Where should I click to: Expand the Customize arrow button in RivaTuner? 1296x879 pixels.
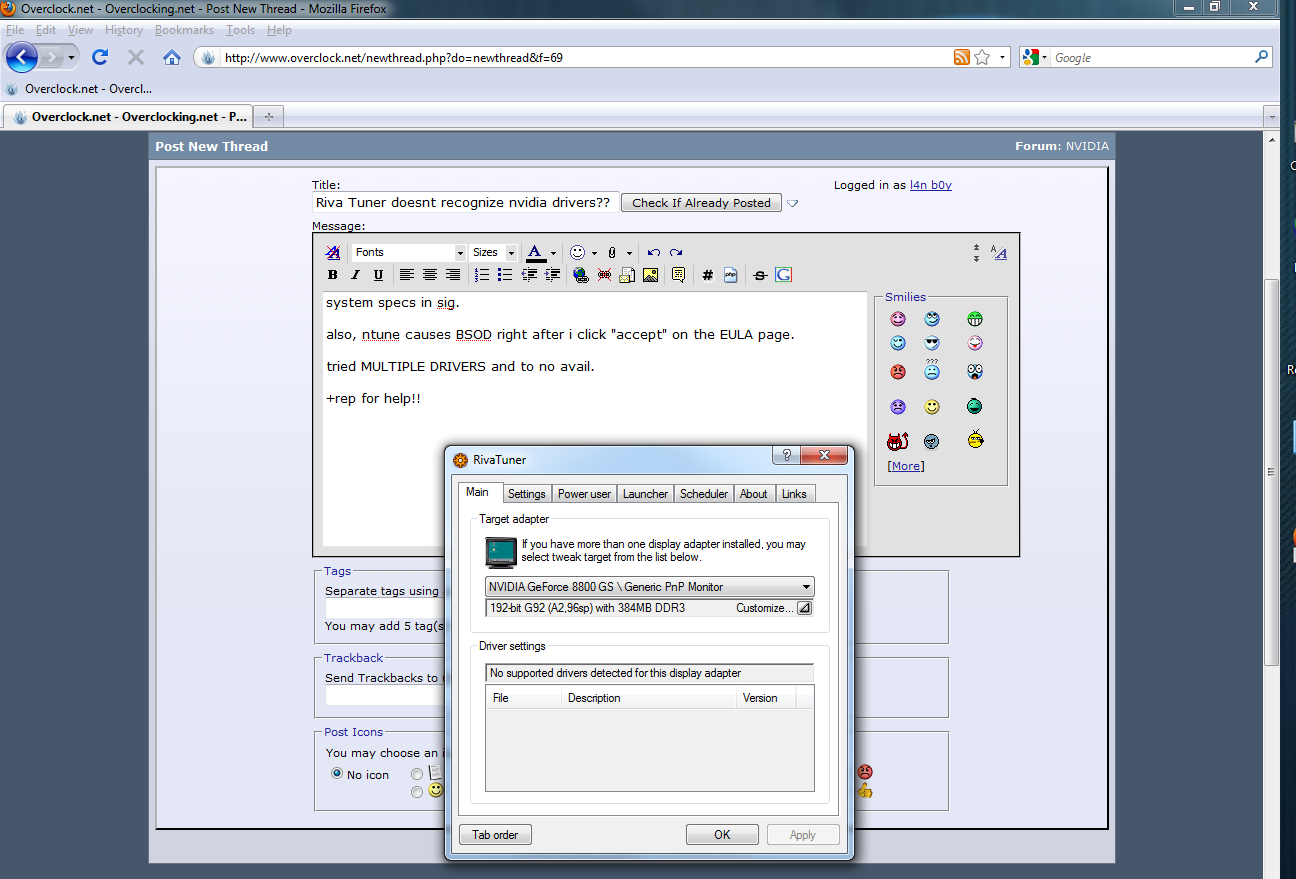pyautogui.click(x=804, y=608)
